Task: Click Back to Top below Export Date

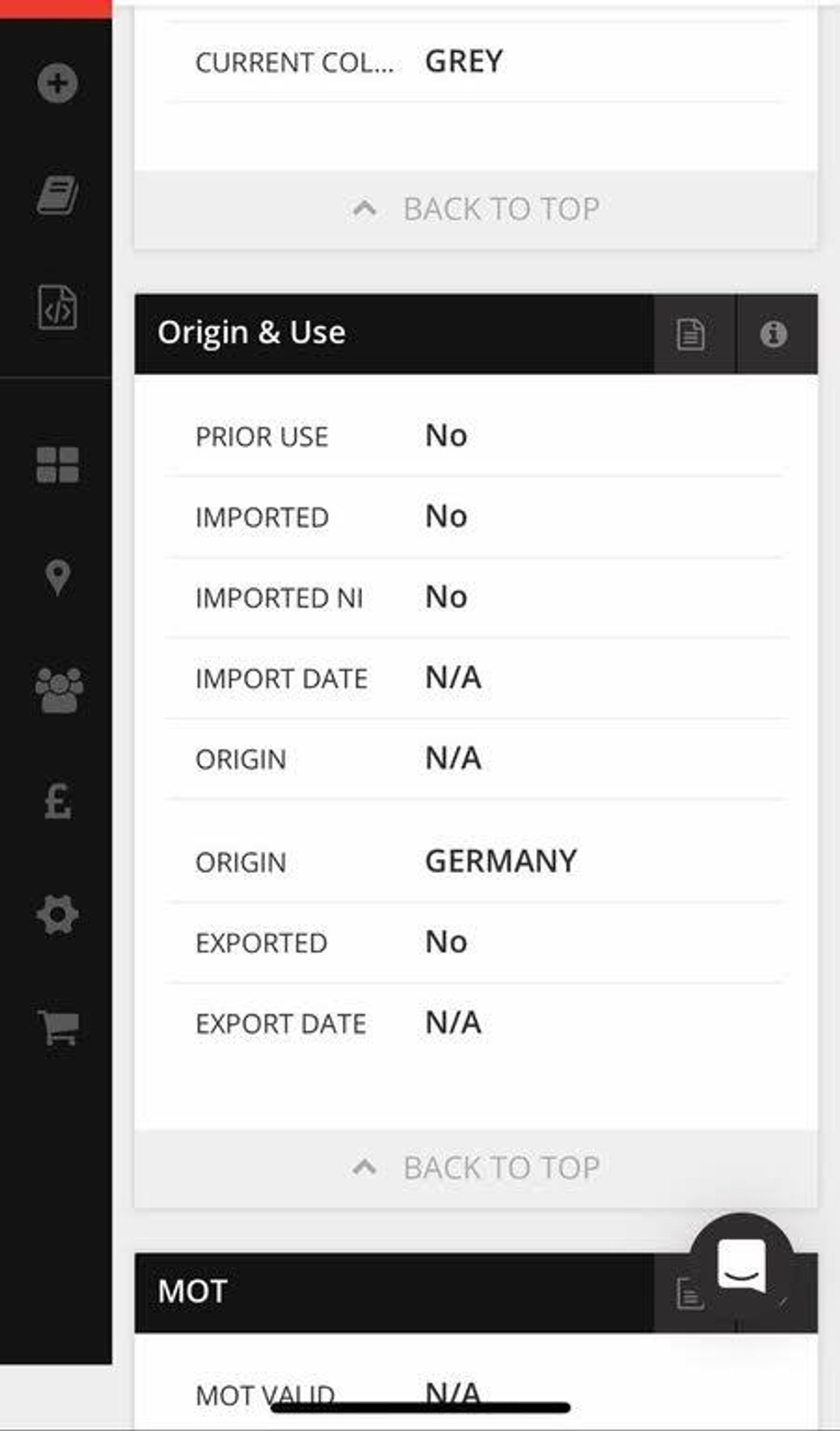Action: click(476, 1168)
